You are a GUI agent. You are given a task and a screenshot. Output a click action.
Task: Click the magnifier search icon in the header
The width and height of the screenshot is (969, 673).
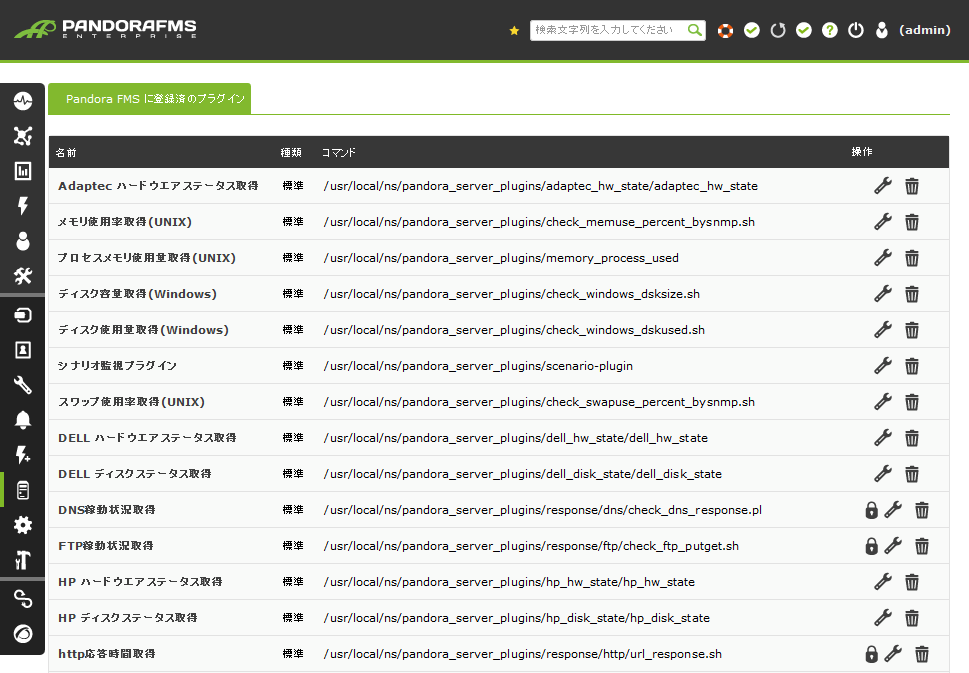[x=695, y=30]
